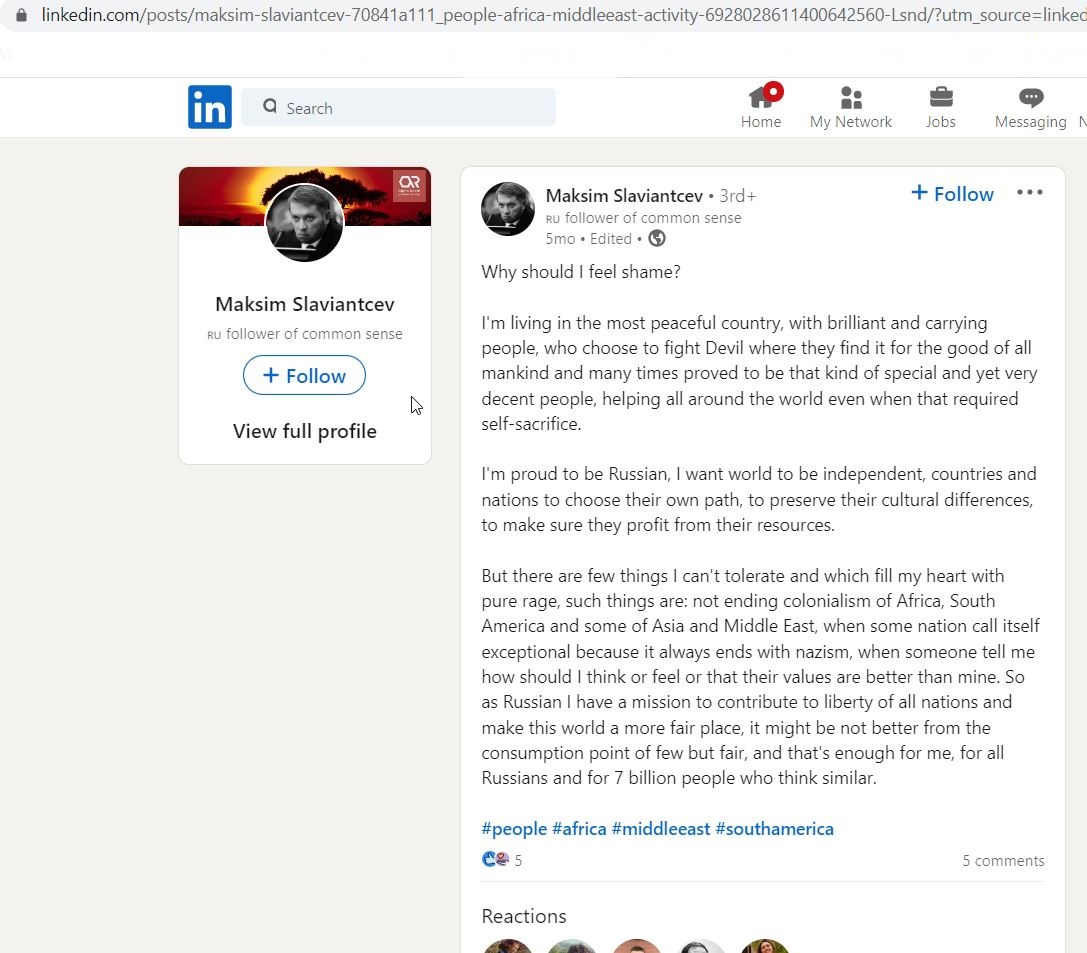This screenshot has width=1087, height=953.
Task: Open the 5 comments link
Action: coord(1003,861)
